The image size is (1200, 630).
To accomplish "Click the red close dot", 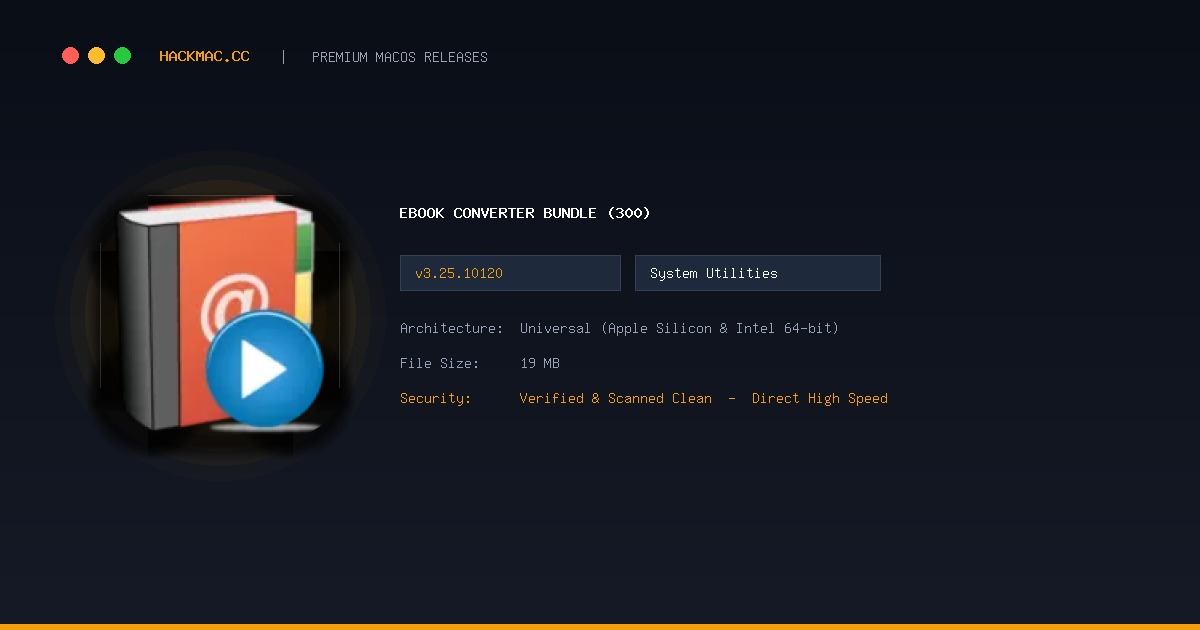I will (70, 56).
